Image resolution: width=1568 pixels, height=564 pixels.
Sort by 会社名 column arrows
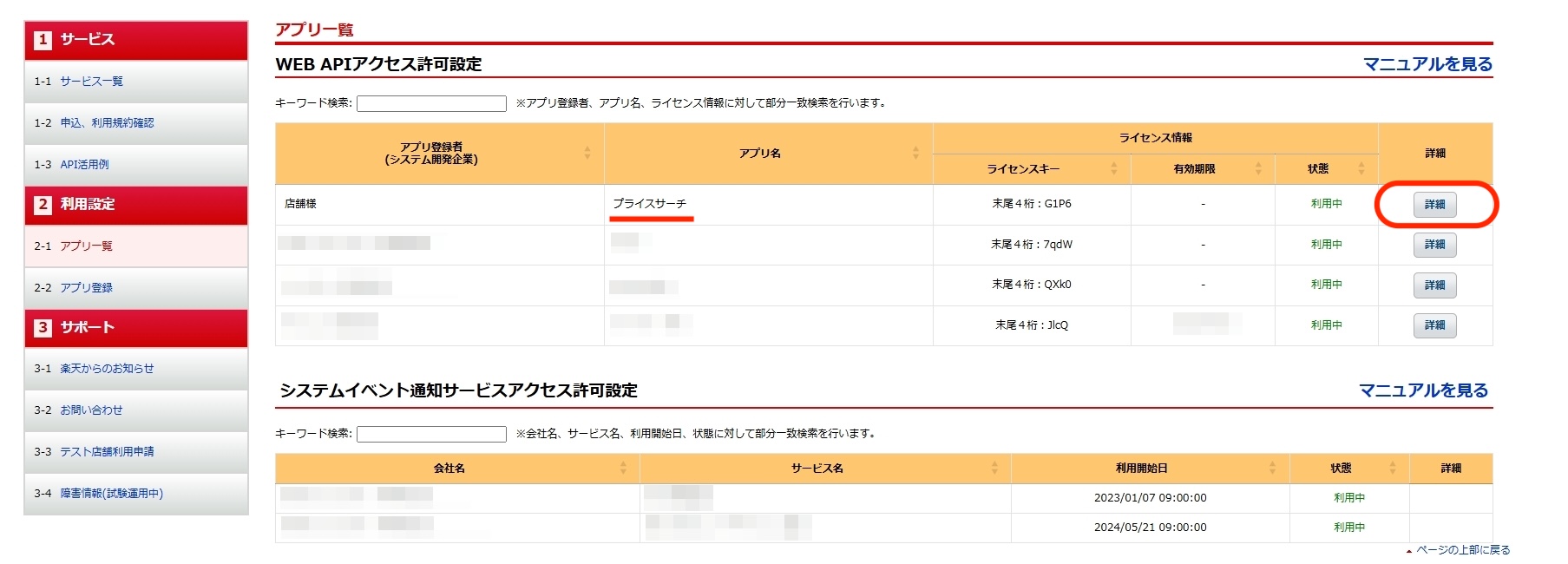click(x=622, y=469)
